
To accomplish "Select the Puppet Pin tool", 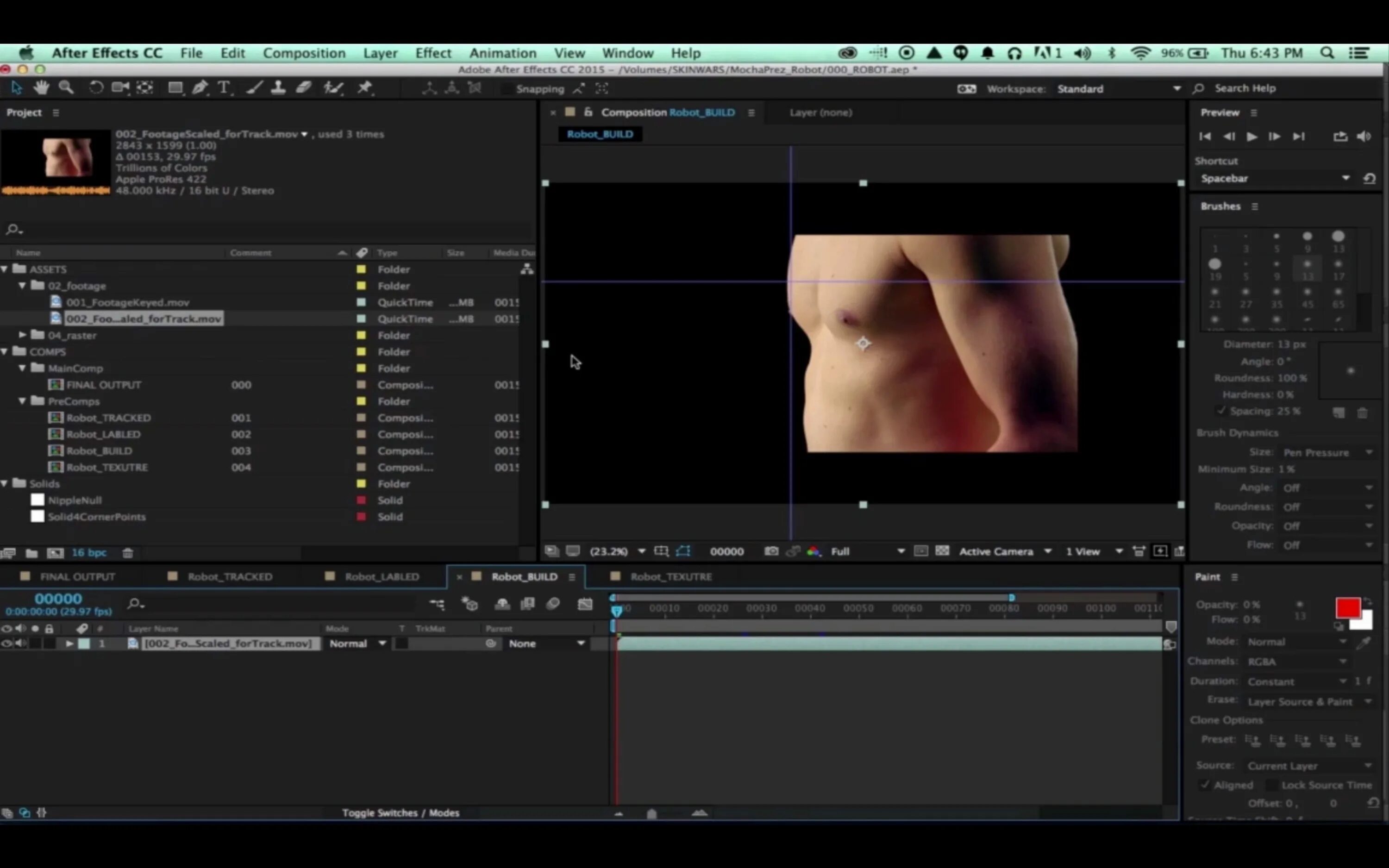I will (x=364, y=88).
